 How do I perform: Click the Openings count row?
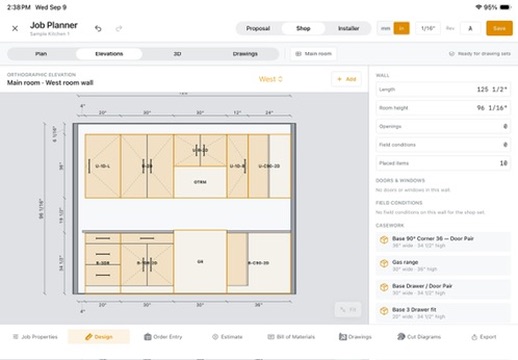pyautogui.click(x=443, y=126)
